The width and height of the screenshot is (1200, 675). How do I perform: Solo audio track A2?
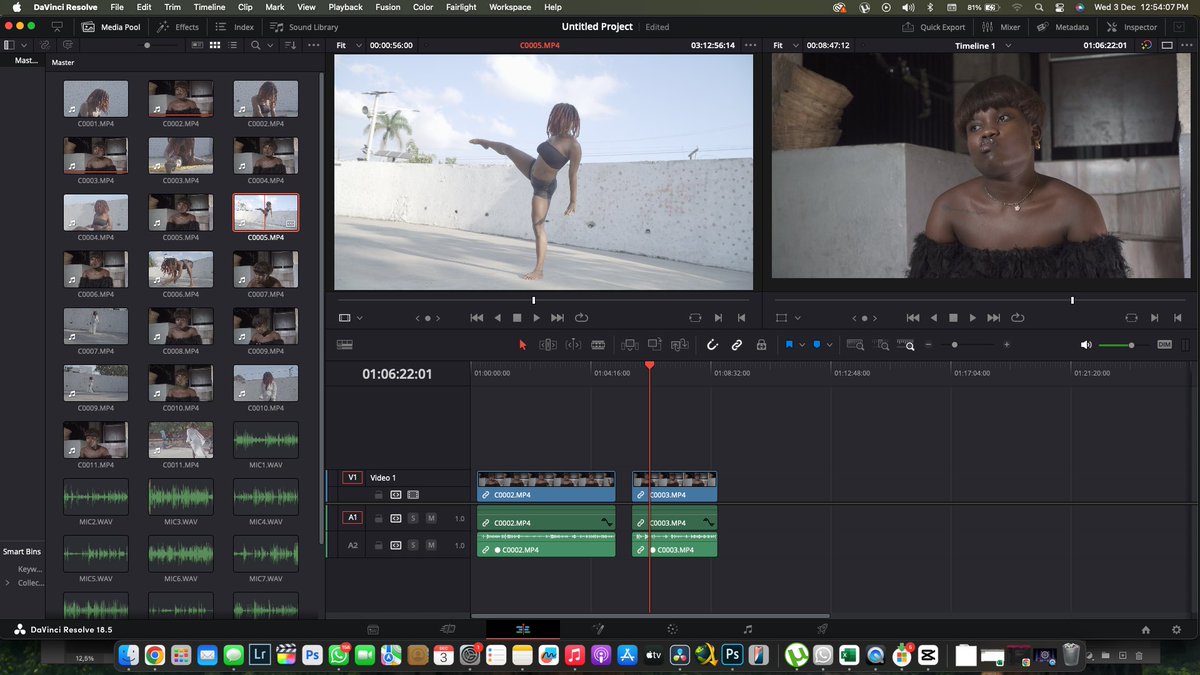coord(413,545)
